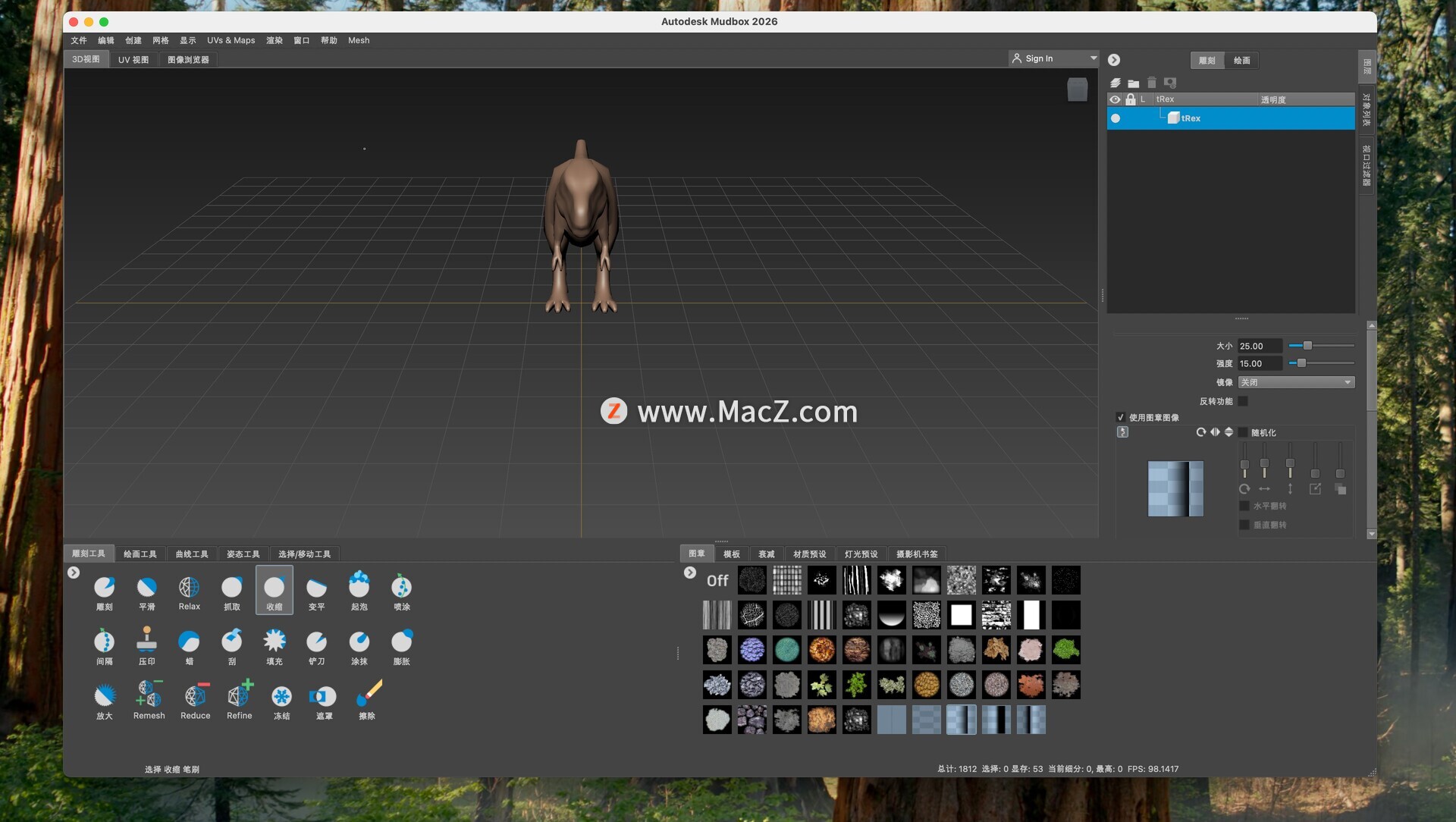
Task: Create a new layer with the layers icon
Action: (x=1116, y=83)
